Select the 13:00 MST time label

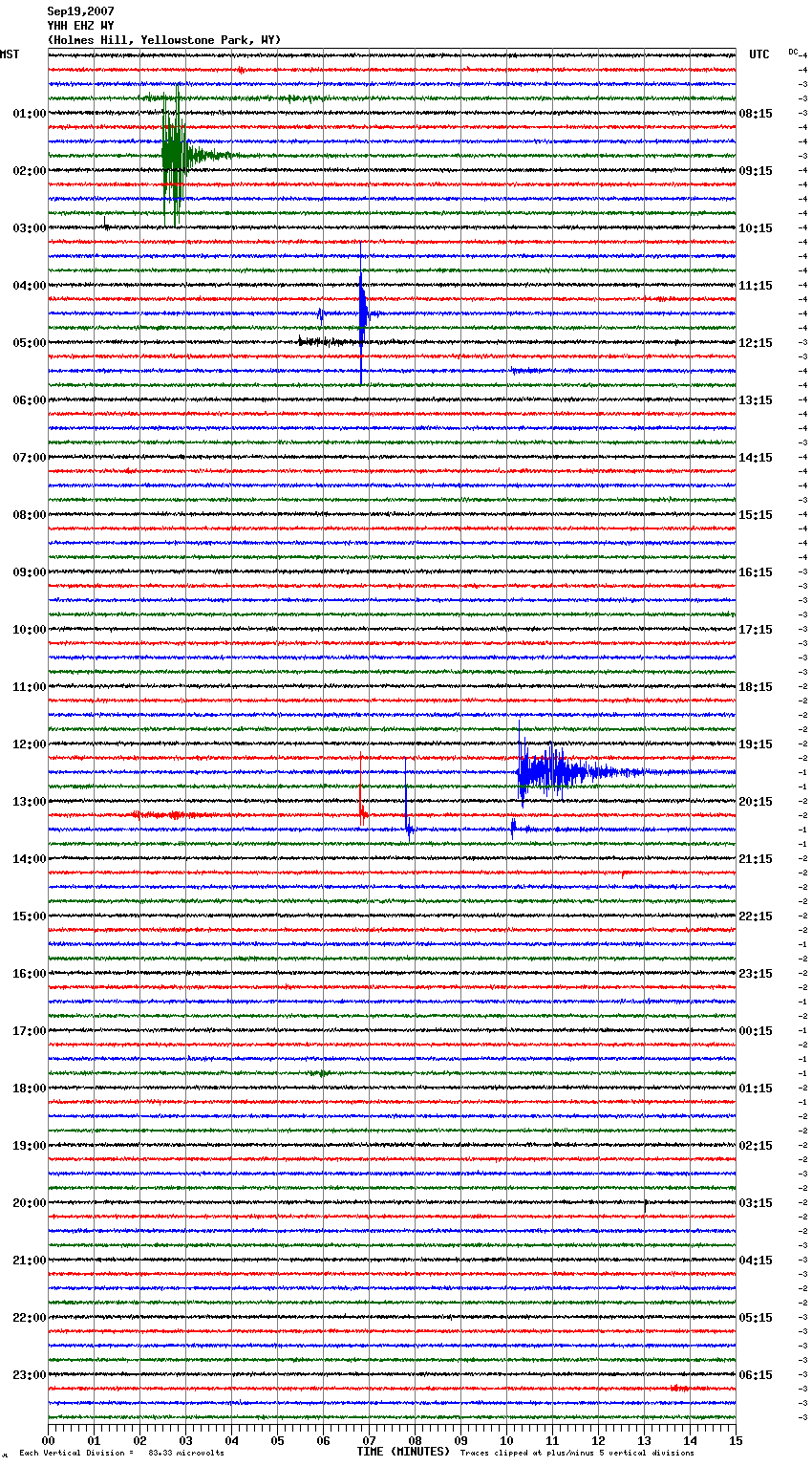[30, 802]
